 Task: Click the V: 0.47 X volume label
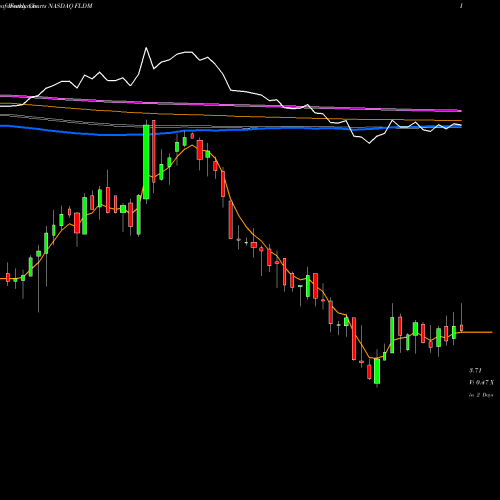(x=482, y=382)
